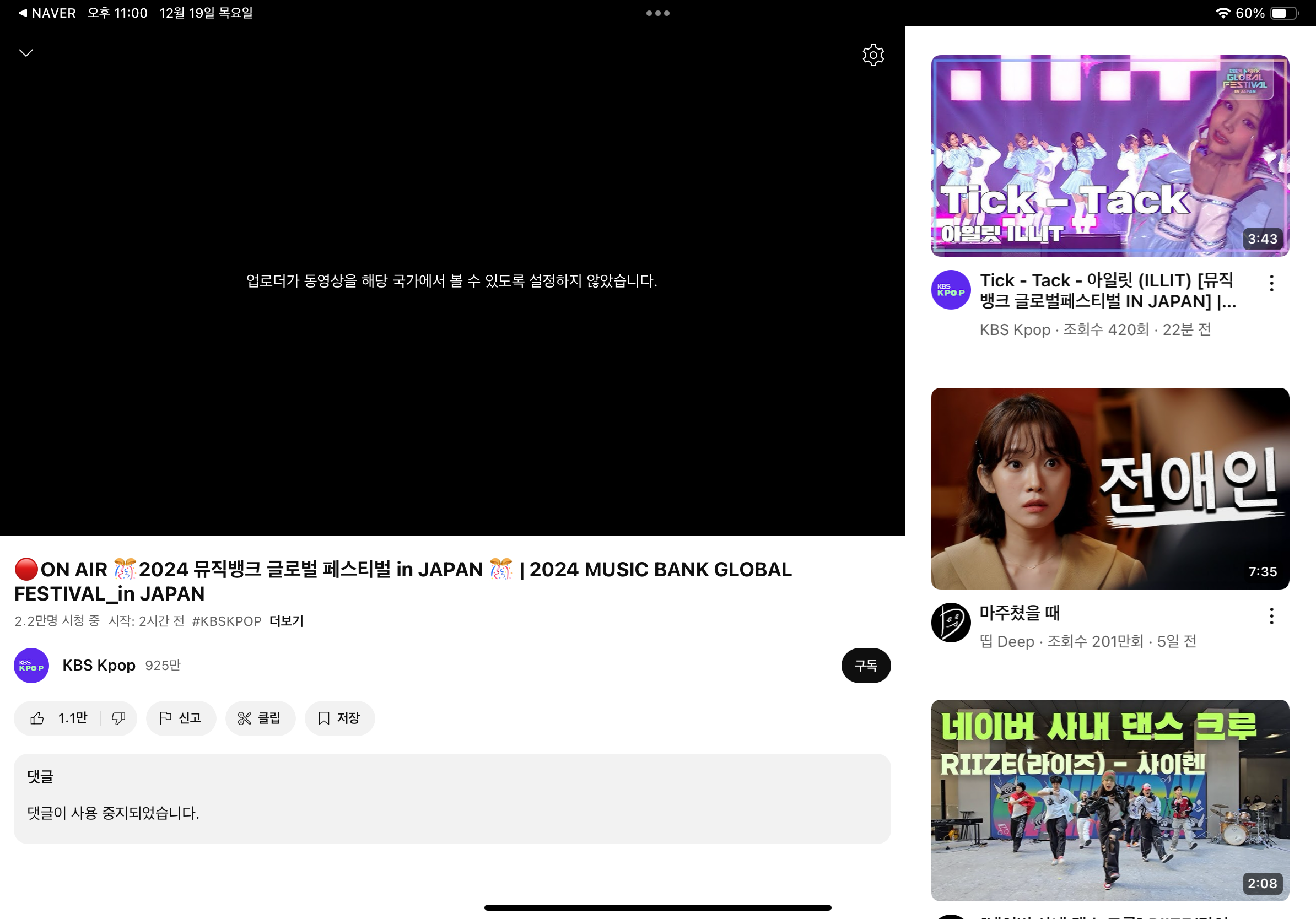The image size is (1316, 919).
Task: Tap 띱 Deep channel avatar
Action: [951, 623]
